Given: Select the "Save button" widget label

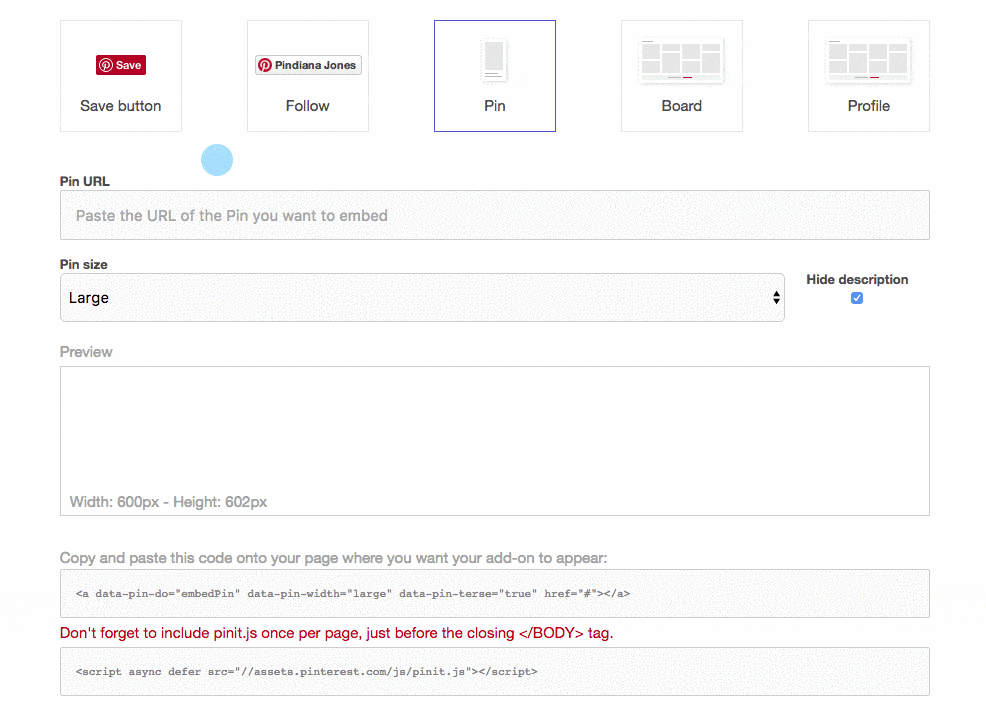Looking at the screenshot, I should (121, 106).
